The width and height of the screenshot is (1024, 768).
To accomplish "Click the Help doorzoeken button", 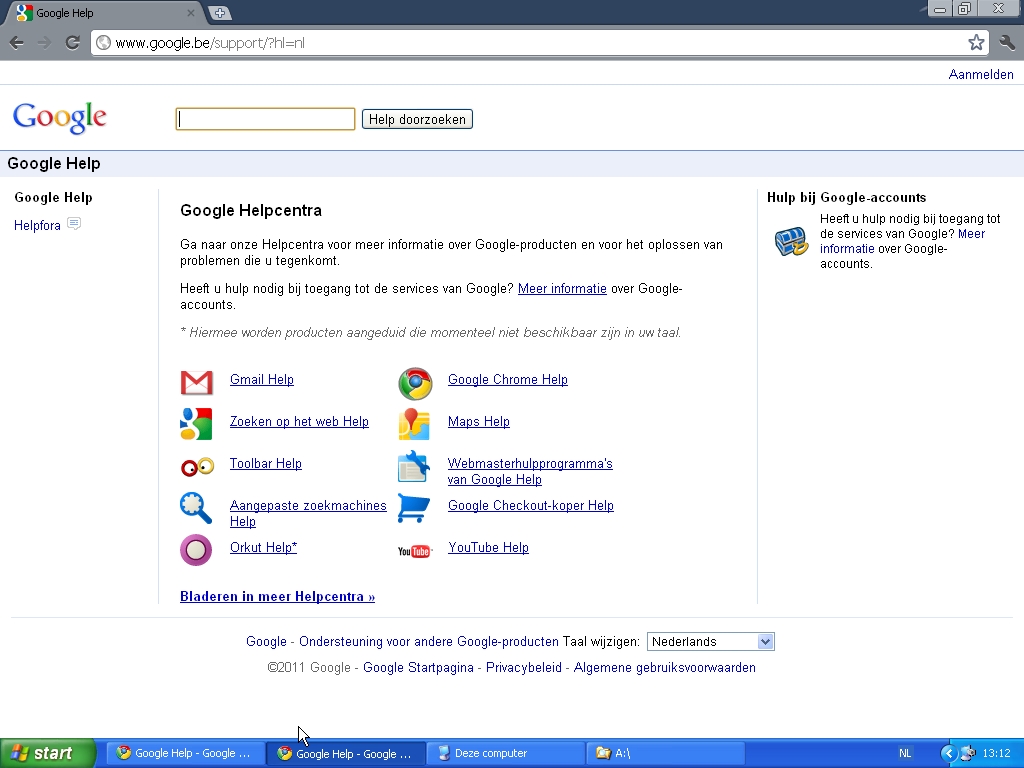I will click(417, 120).
